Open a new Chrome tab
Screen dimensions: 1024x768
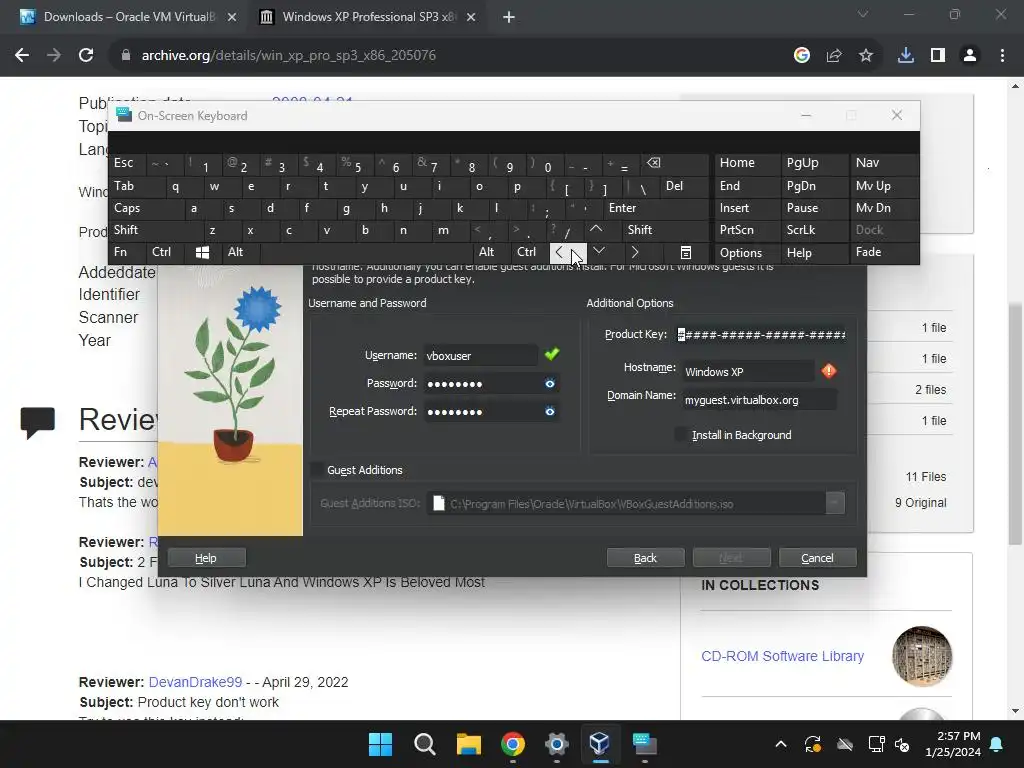pos(509,17)
